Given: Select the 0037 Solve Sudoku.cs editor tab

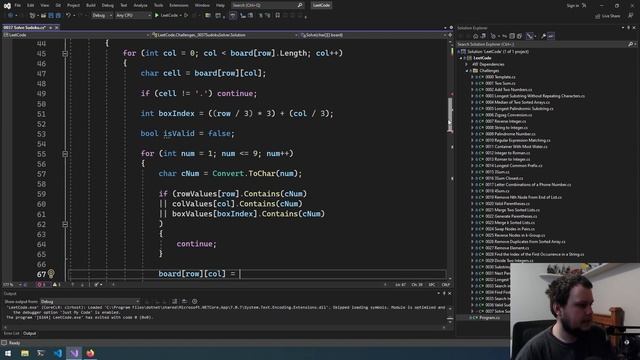Looking at the screenshot, I should pos(24,27).
